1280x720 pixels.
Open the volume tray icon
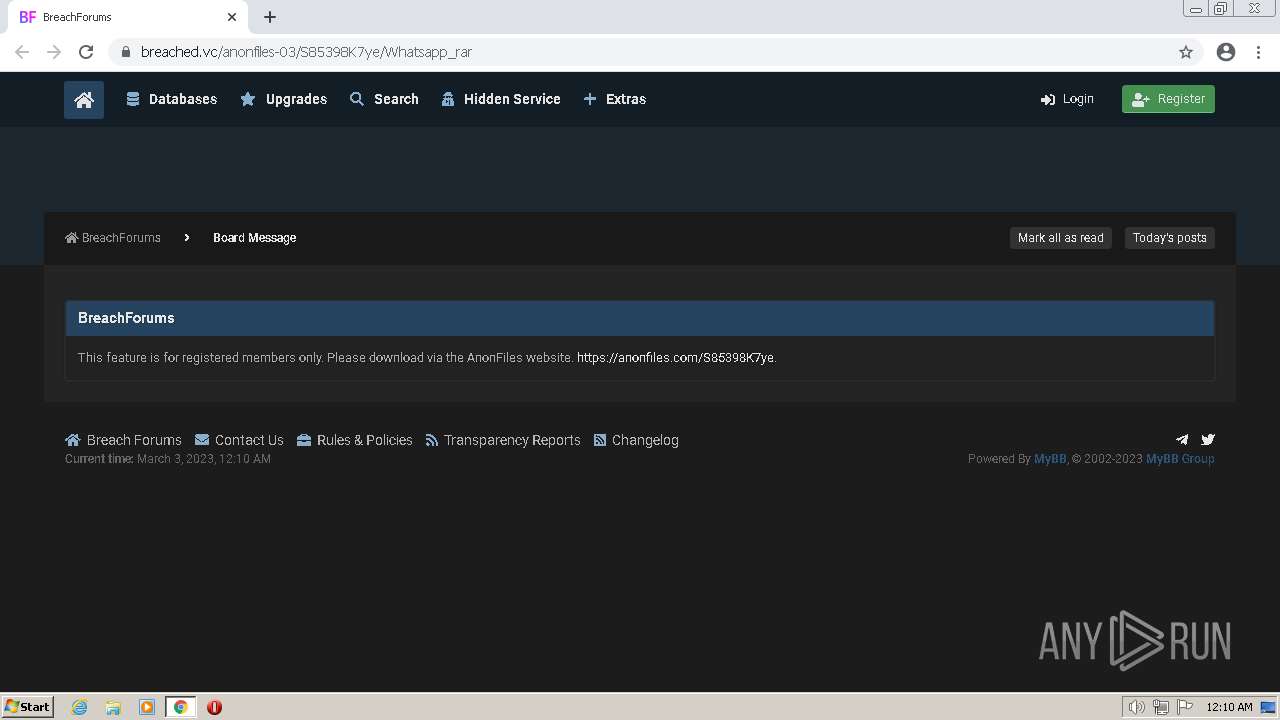click(1136, 707)
